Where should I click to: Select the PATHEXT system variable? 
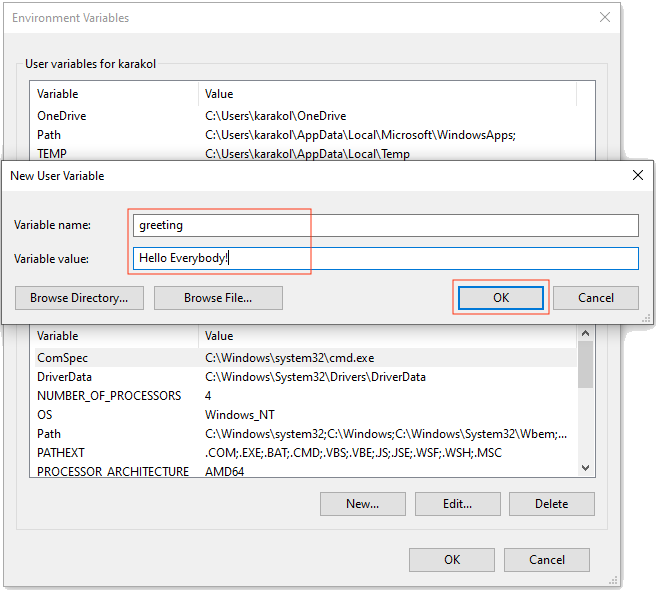point(305,453)
